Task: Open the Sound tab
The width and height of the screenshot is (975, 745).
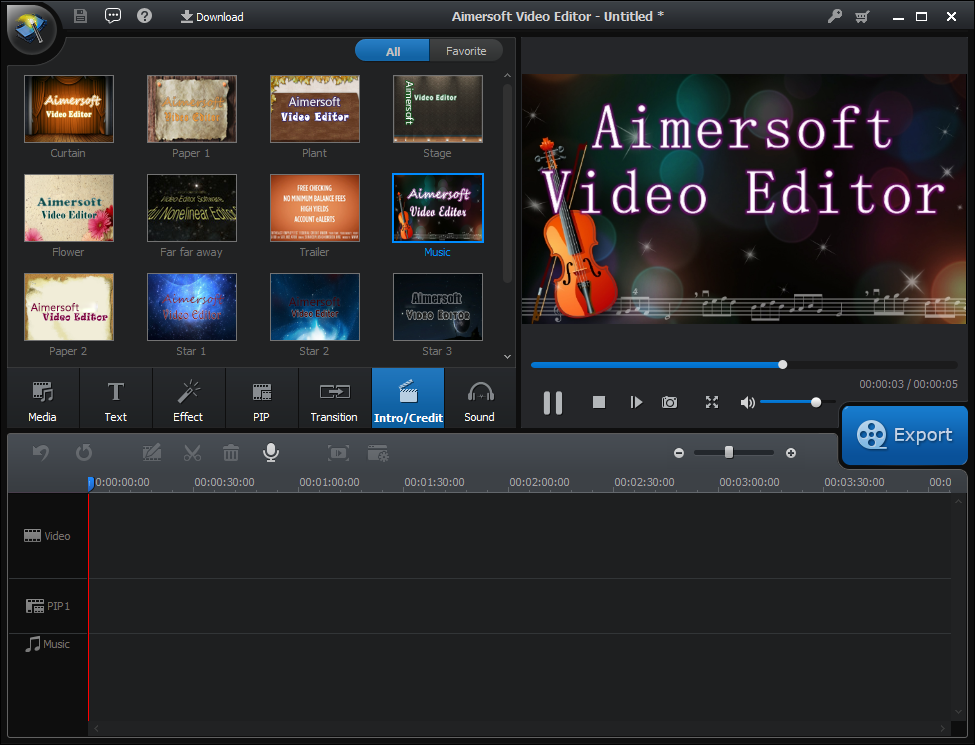Action: [x=479, y=399]
